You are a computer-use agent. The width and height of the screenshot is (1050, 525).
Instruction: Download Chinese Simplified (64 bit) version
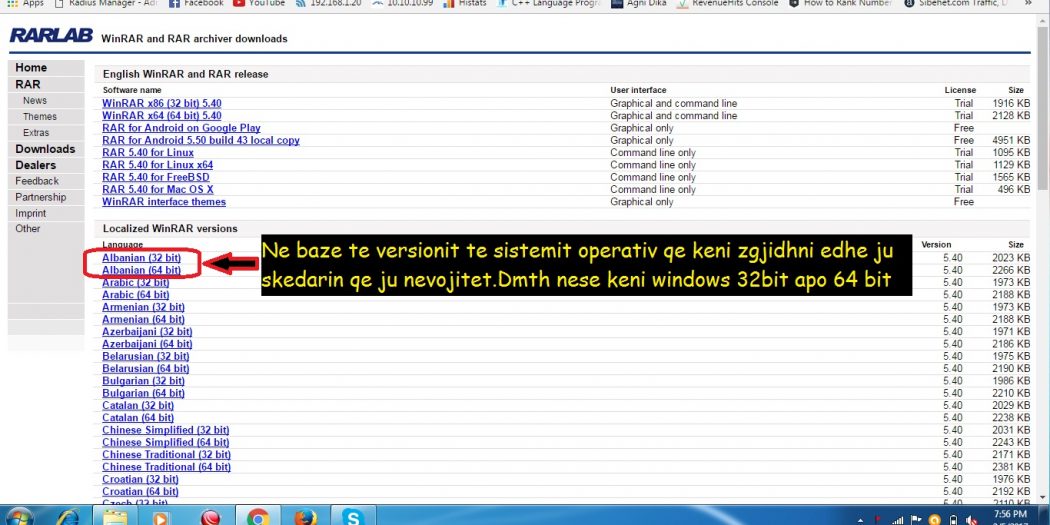[x=165, y=443]
